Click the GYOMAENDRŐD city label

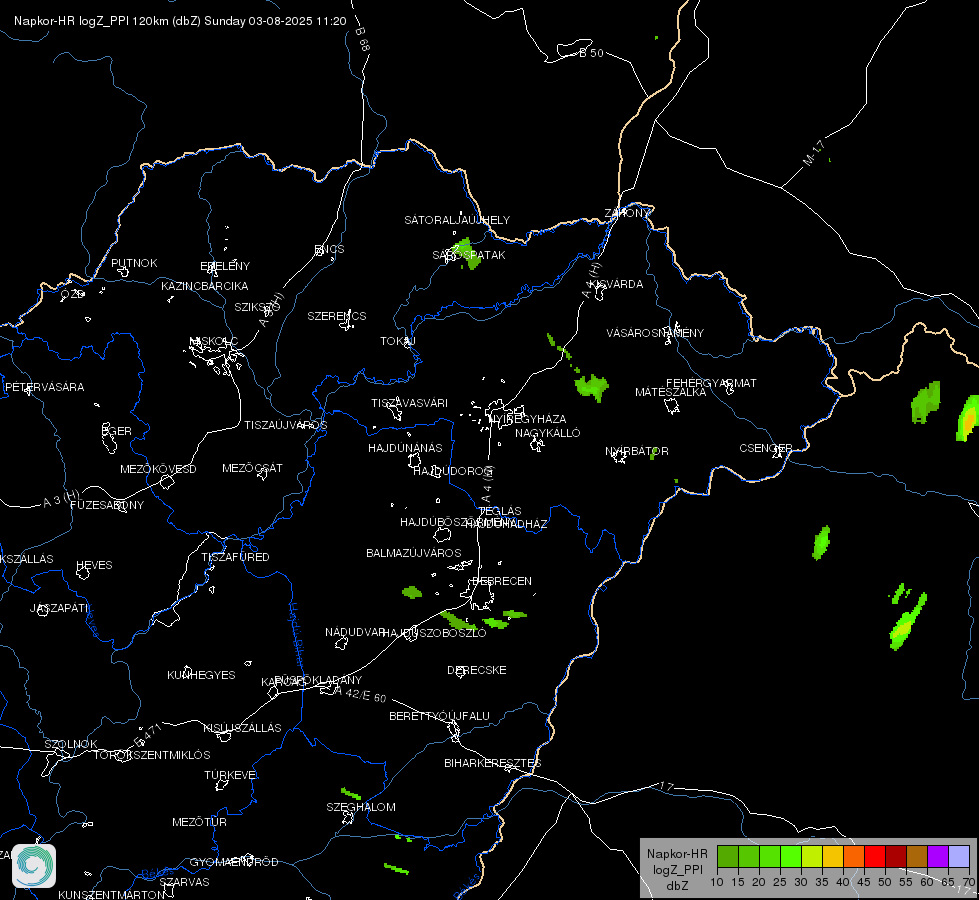coord(234,862)
